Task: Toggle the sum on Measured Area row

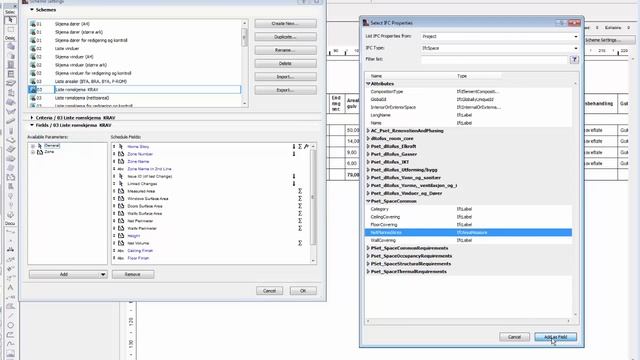Action: tap(300, 191)
